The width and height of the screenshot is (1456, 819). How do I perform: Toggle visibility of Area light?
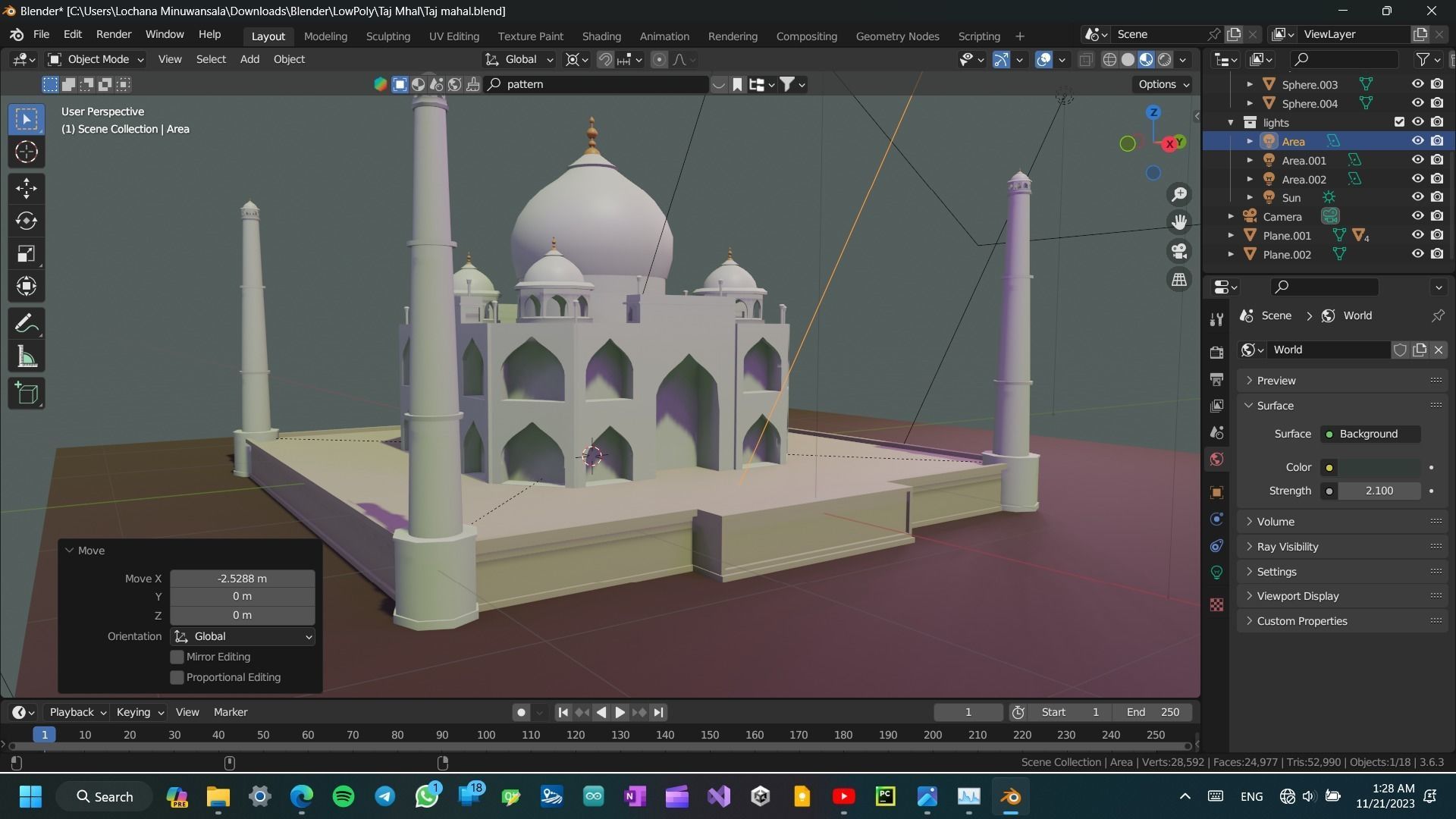(1417, 141)
